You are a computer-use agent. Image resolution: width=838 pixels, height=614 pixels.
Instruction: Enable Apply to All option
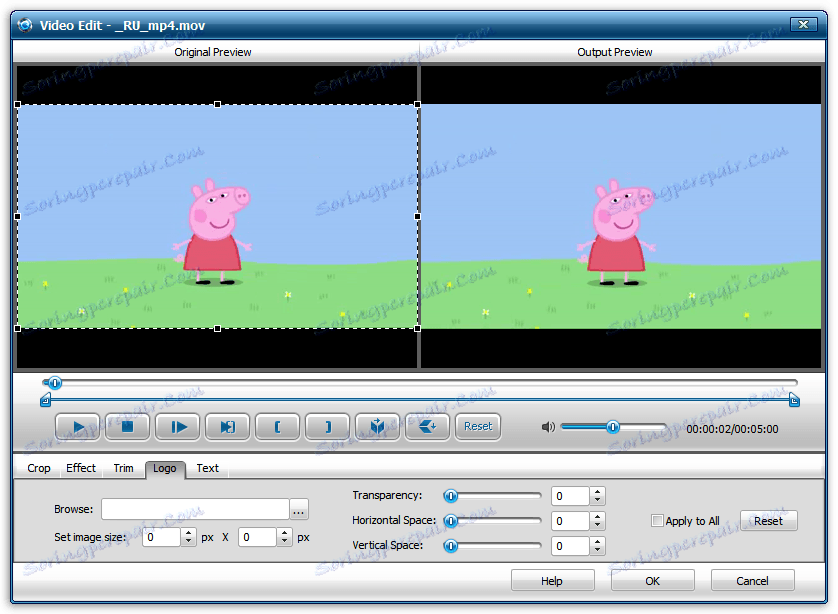pos(657,521)
